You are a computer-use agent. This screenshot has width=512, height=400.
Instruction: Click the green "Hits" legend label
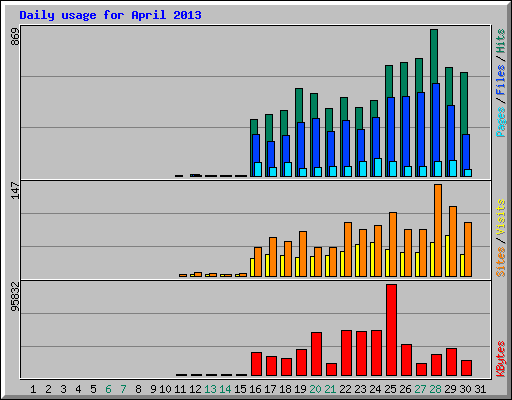point(501,41)
